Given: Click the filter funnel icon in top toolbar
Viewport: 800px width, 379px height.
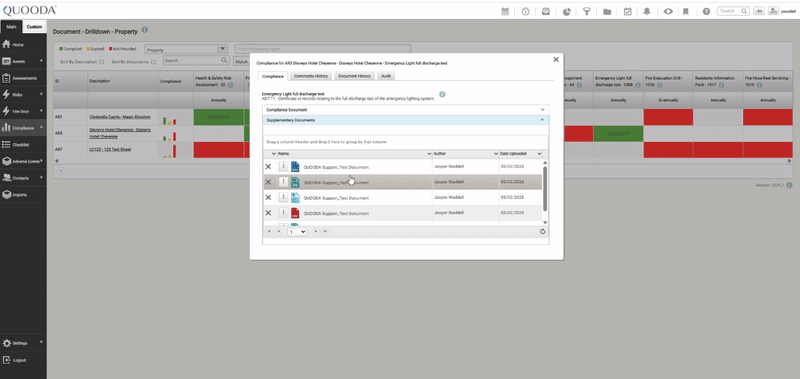Looking at the screenshot, I should pyautogui.click(x=587, y=11).
